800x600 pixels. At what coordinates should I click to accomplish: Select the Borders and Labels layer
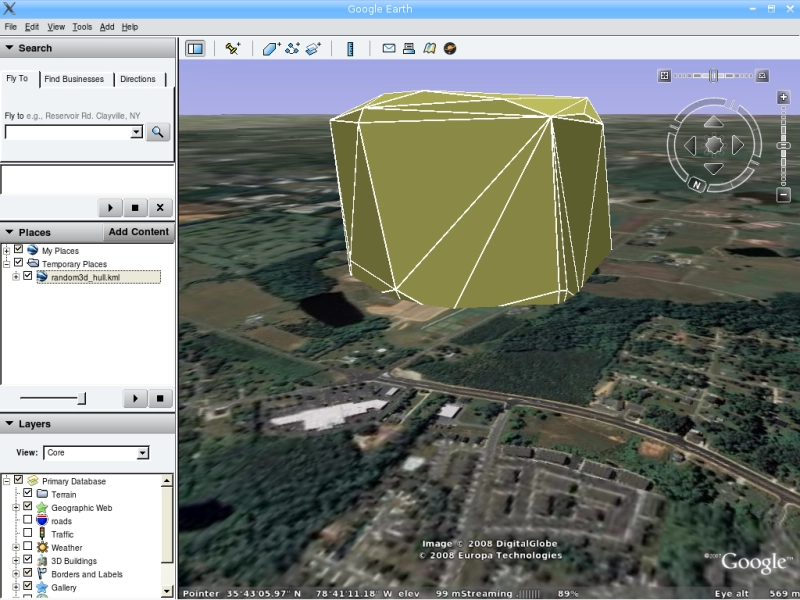click(x=87, y=574)
